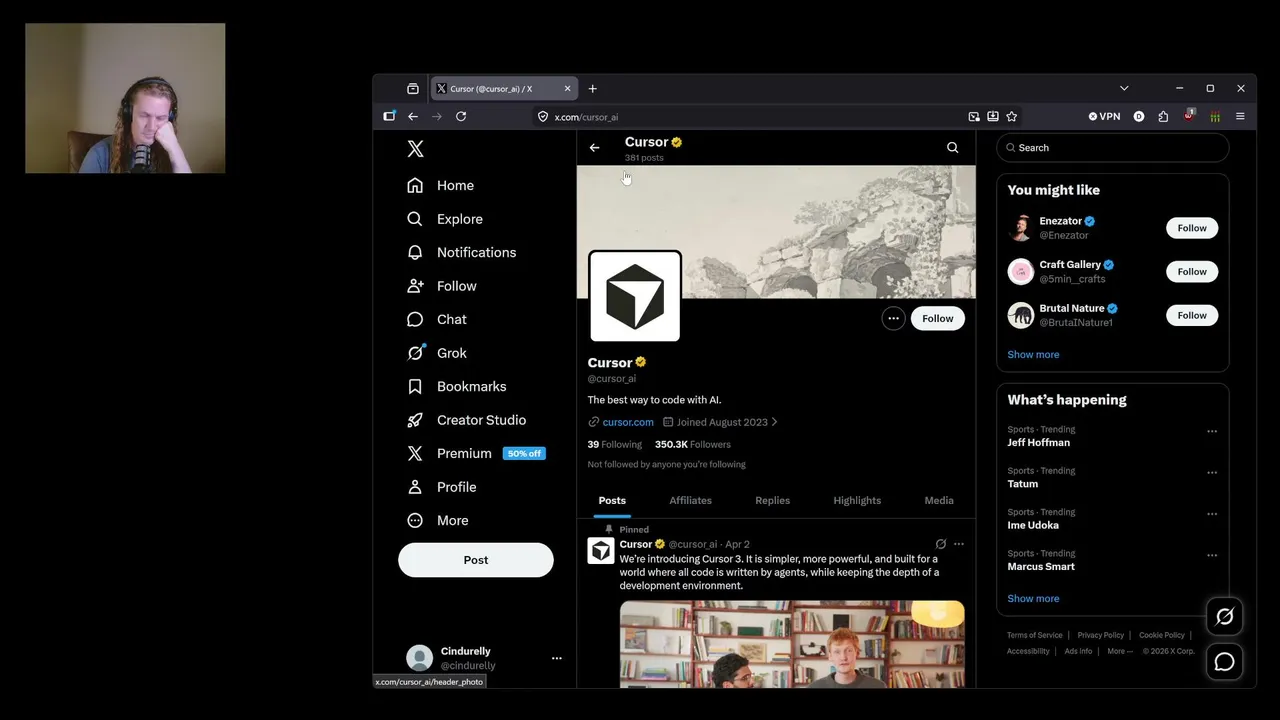The width and height of the screenshot is (1280, 720).
Task: Open the floating Grok button
Action: (1225, 617)
